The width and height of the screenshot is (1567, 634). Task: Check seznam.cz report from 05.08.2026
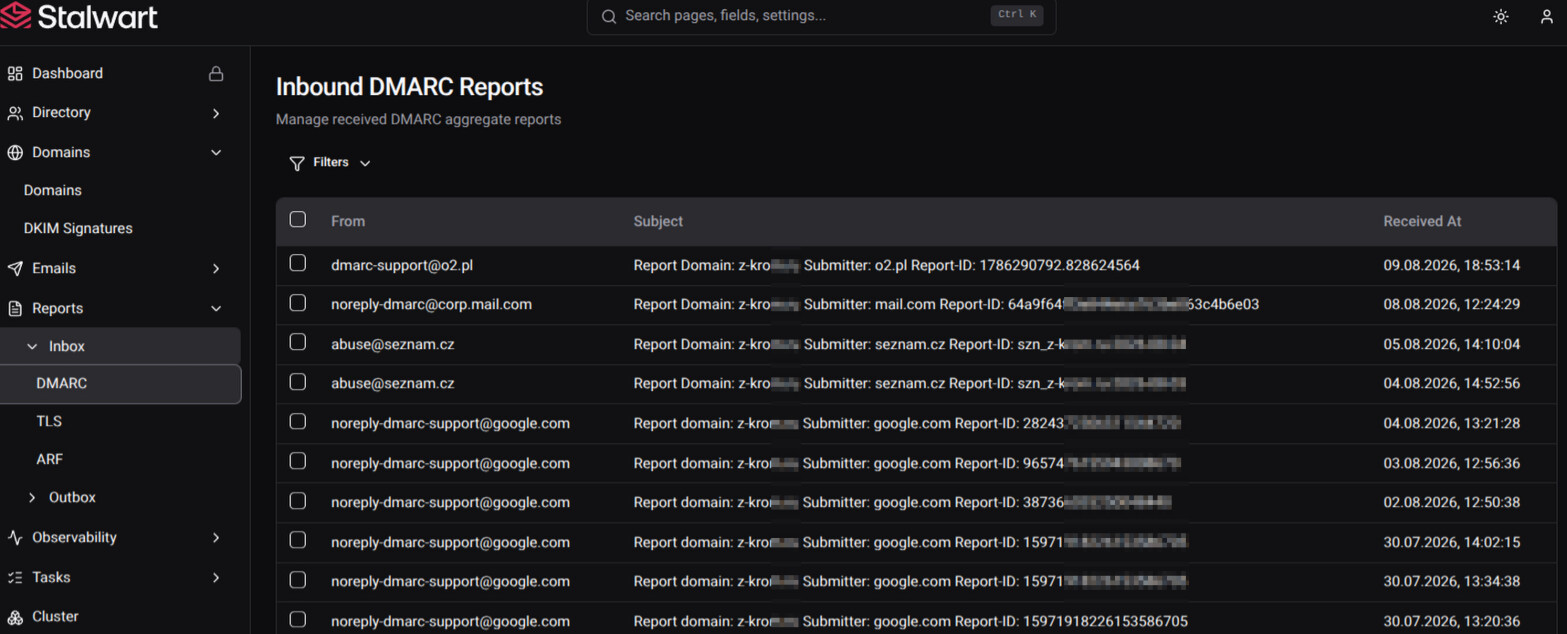click(298, 342)
